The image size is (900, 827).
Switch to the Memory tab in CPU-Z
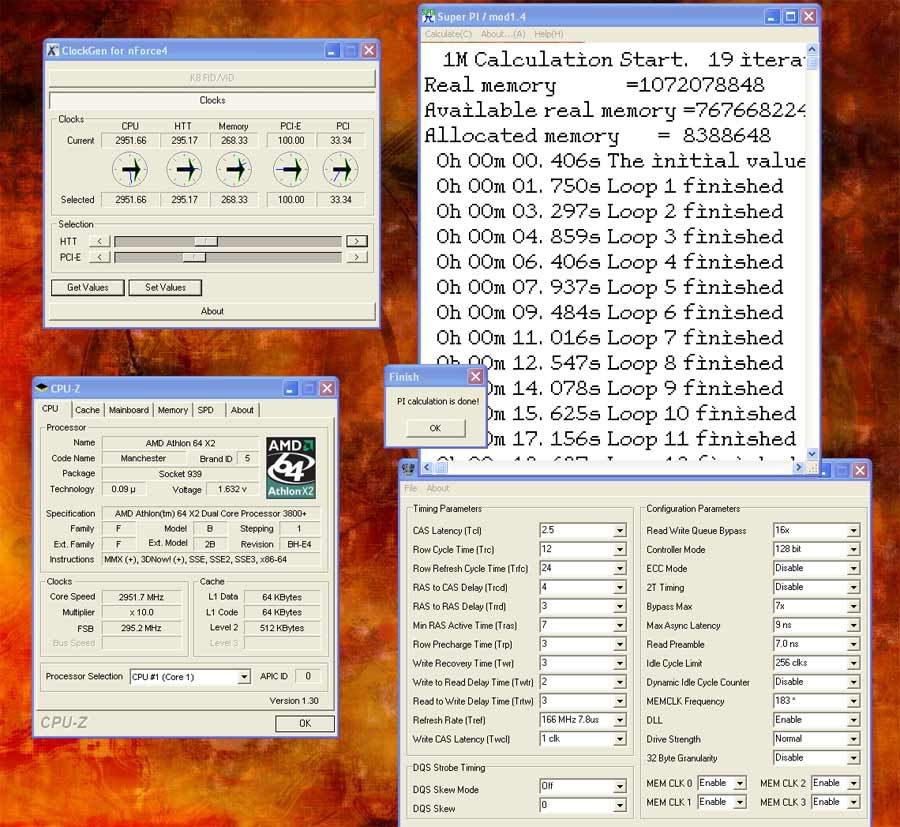173,410
